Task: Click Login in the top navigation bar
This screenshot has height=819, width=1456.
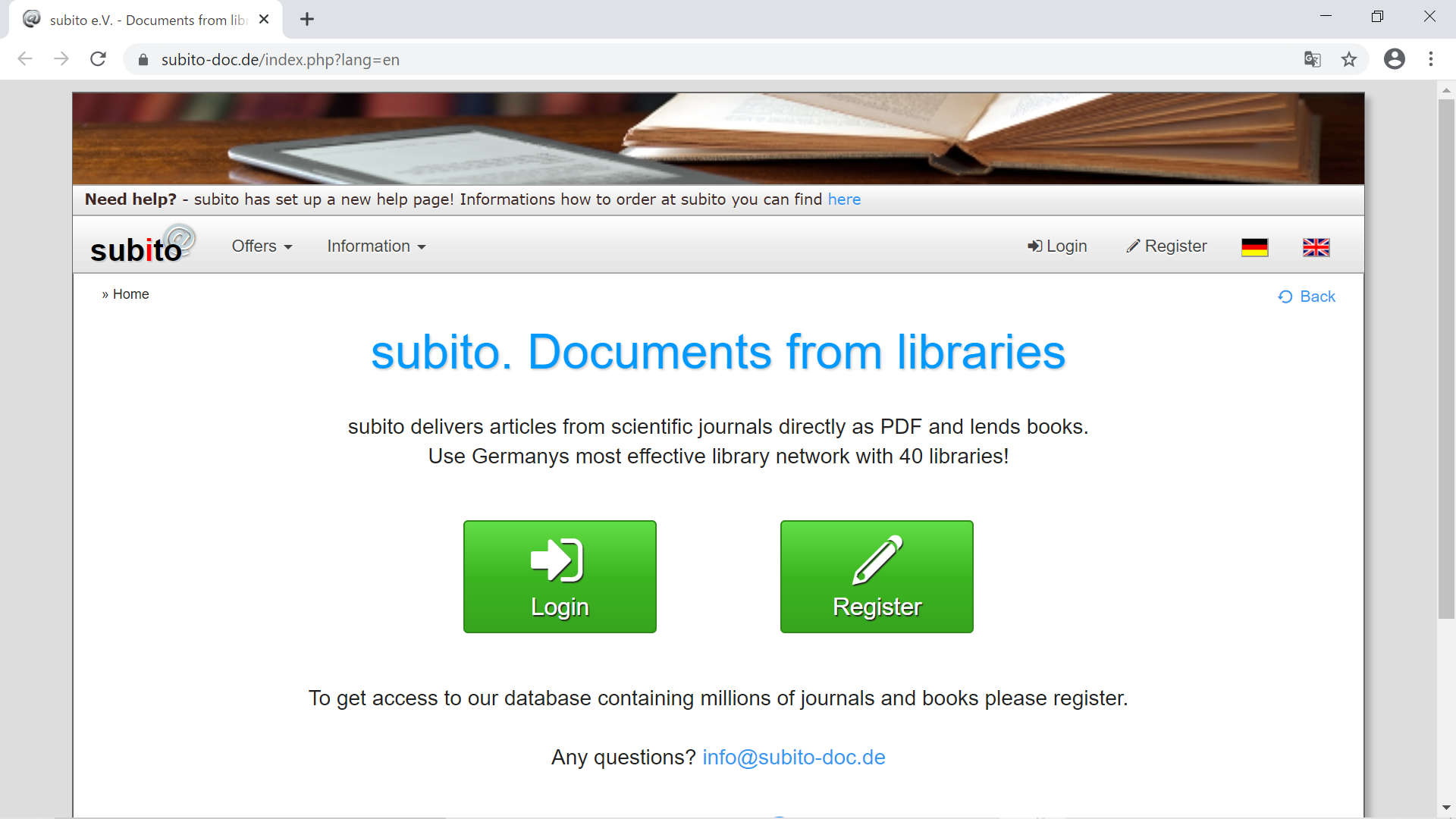Action: pos(1057,246)
